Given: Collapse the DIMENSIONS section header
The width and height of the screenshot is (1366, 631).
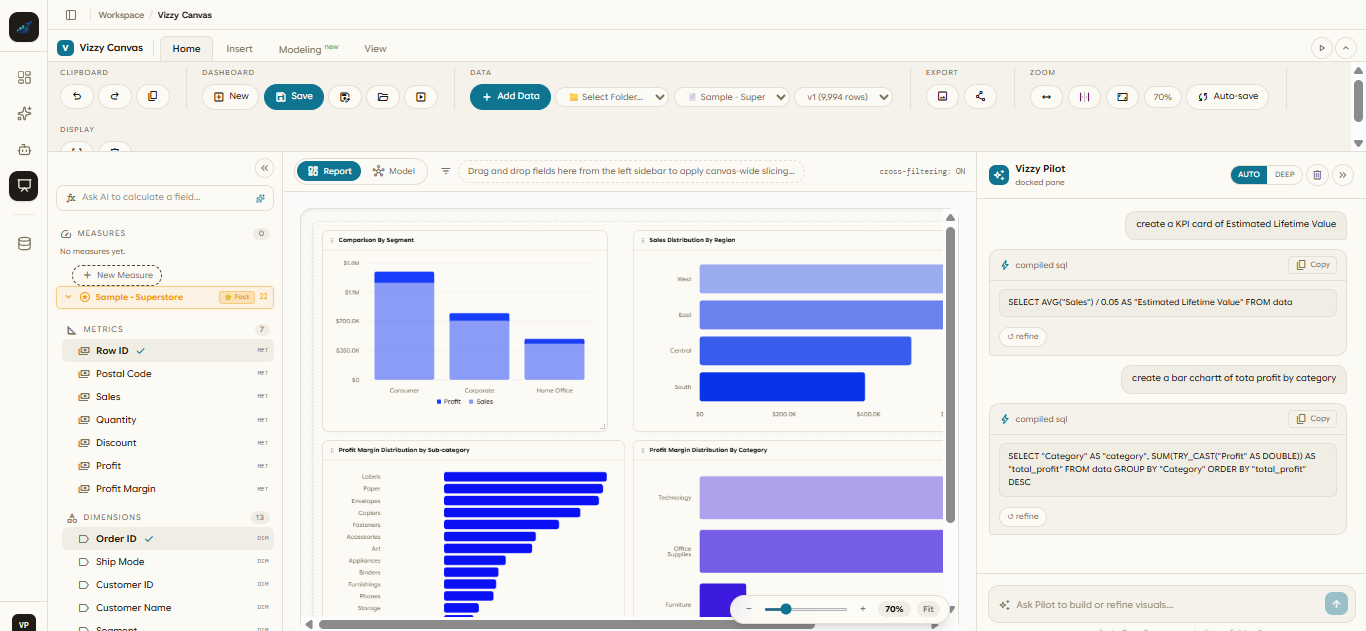Looking at the screenshot, I should click(x=165, y=517).
